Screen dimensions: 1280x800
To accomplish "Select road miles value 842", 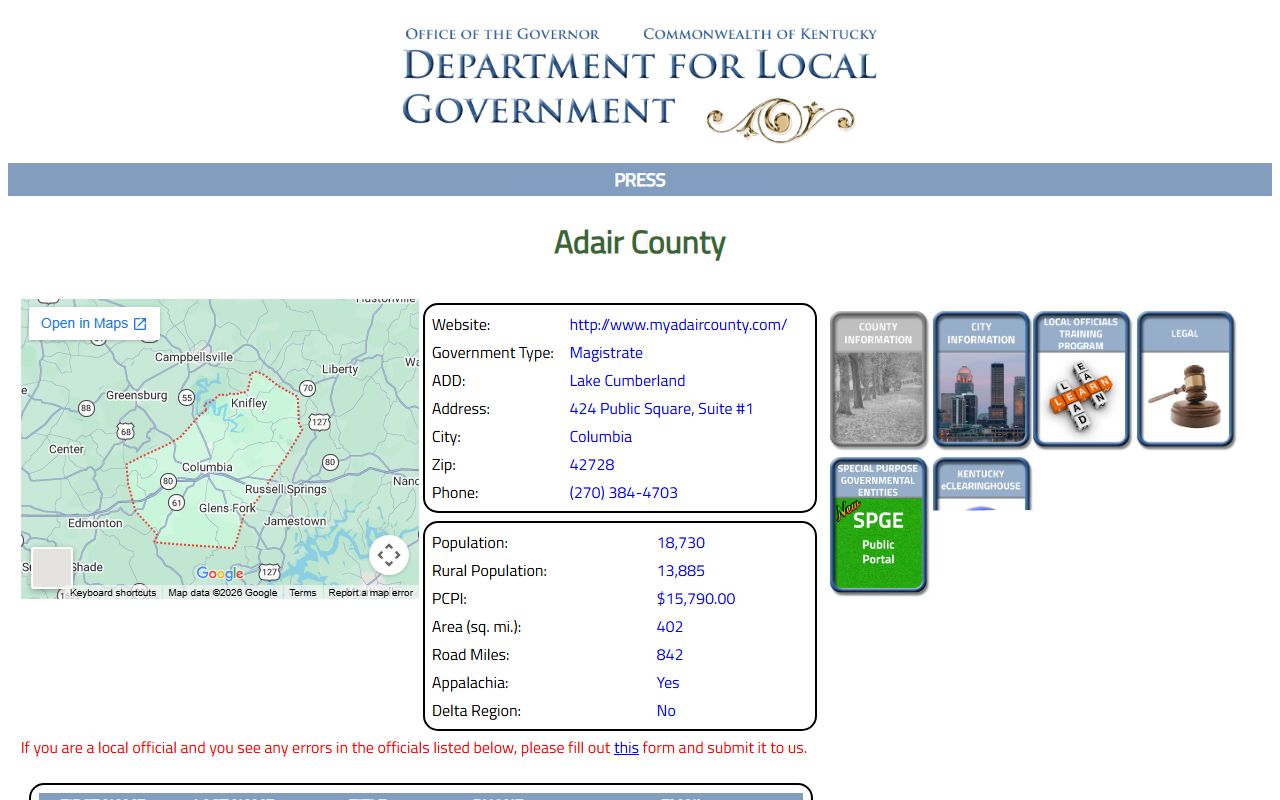I will point(670,655).
